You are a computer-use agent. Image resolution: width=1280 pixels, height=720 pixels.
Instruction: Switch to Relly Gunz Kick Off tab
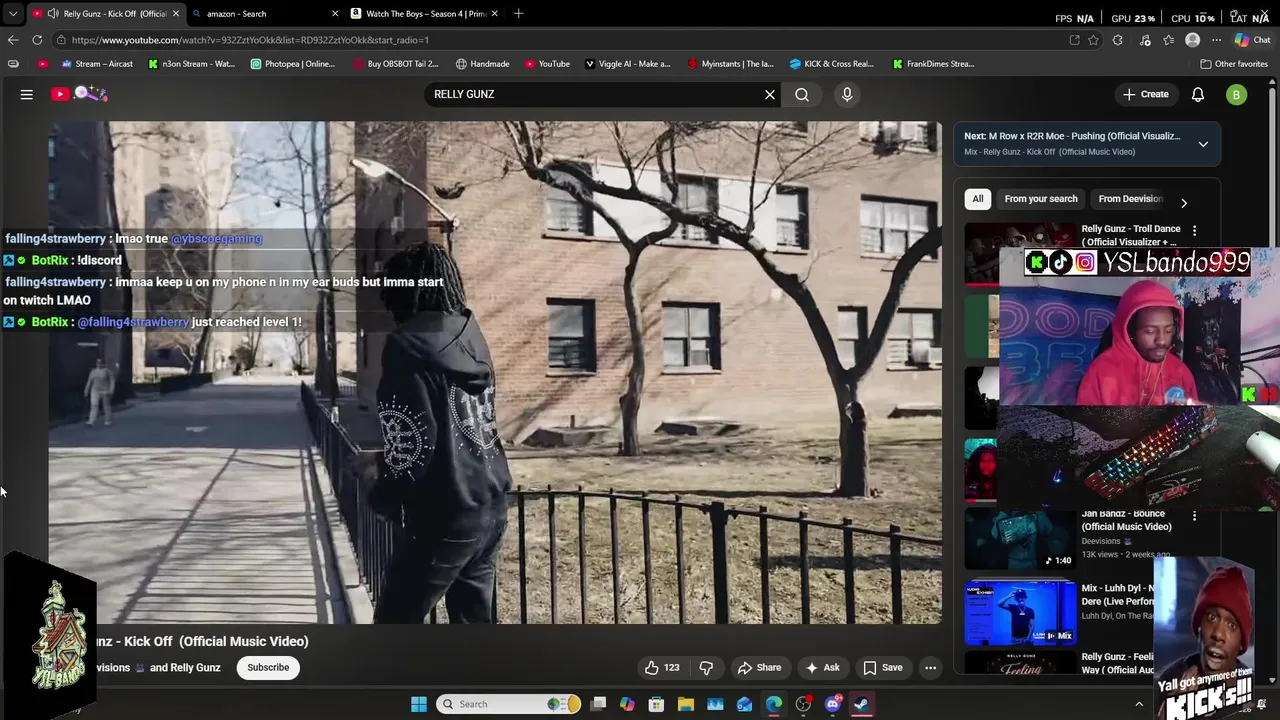tap(104, 14)
